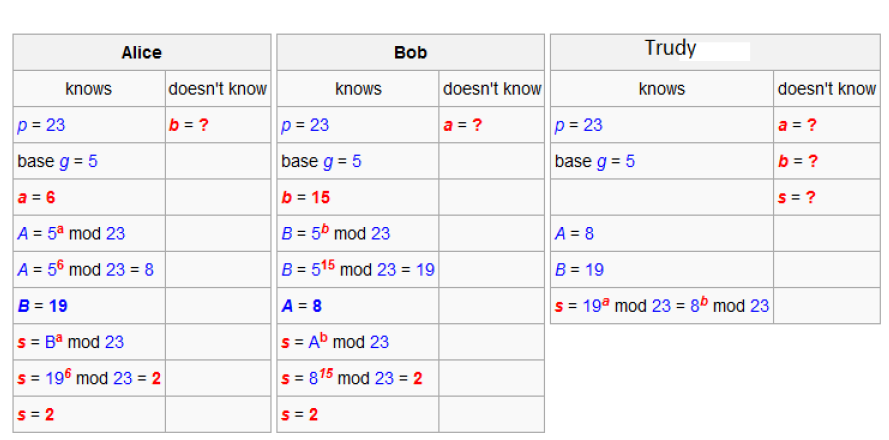
Task: Select Alice's secret value a = 6 cell
Action: click(x=37, y=197)
